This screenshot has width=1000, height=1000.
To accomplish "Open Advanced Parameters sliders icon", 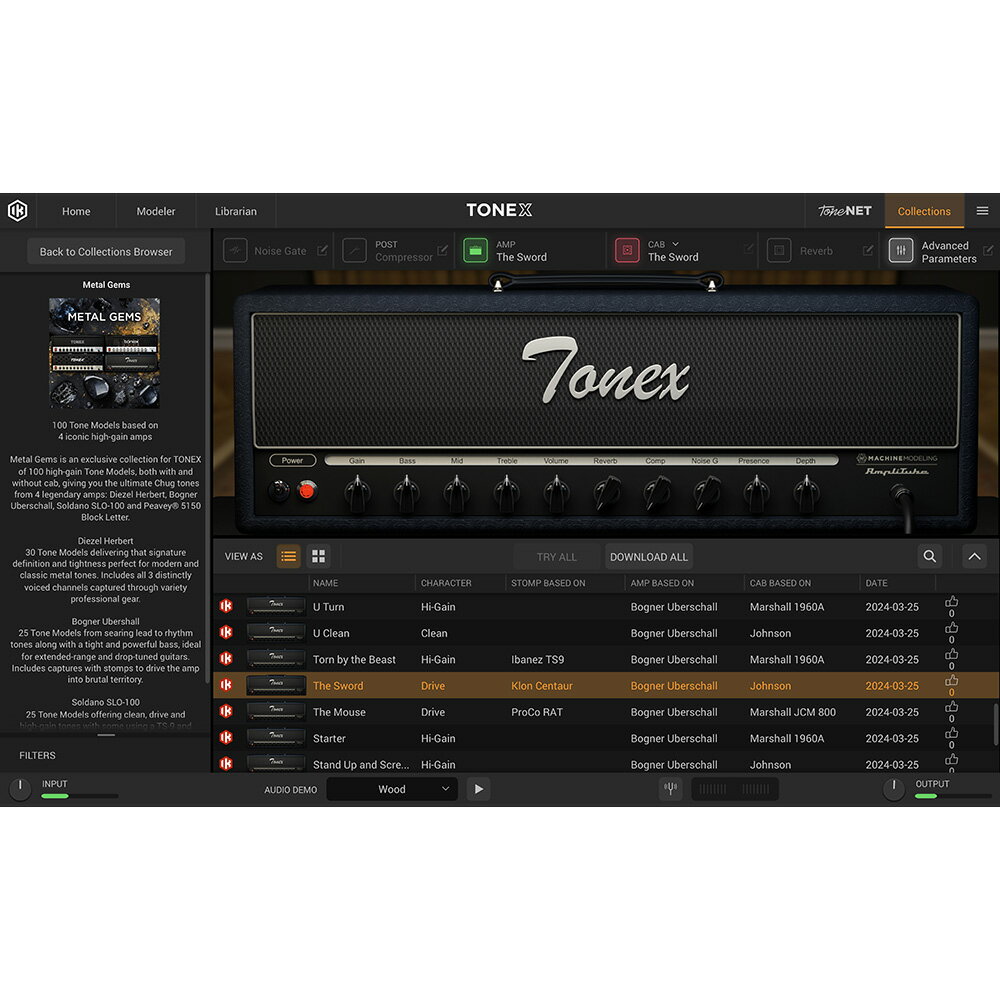I will pyautogui.click(x=901, y=251).
